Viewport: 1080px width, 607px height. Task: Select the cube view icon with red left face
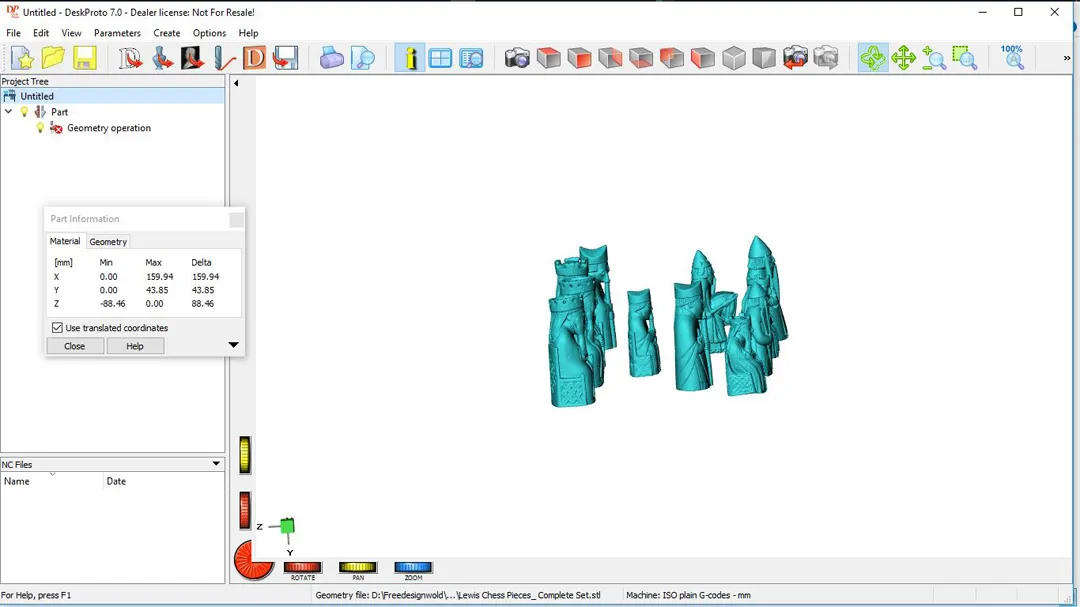click(x=703, y=58)
